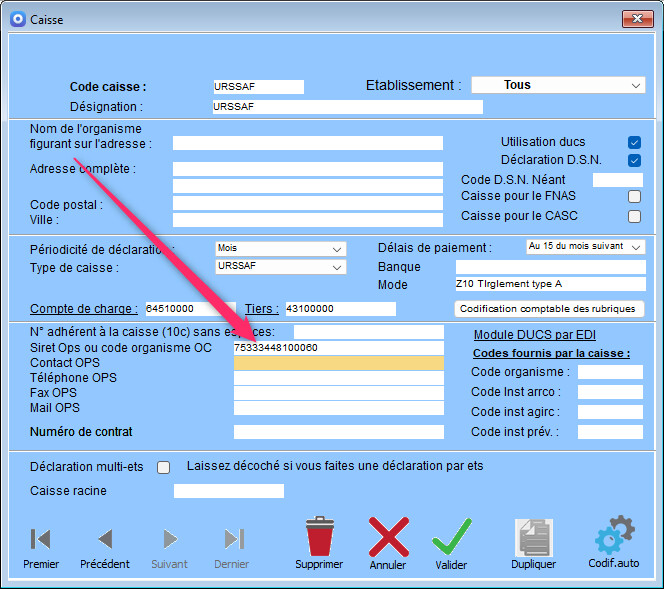Go to the first record (Premier)
Screen dimensions: 664x589
pyautogui.click(x=41, y=540)
